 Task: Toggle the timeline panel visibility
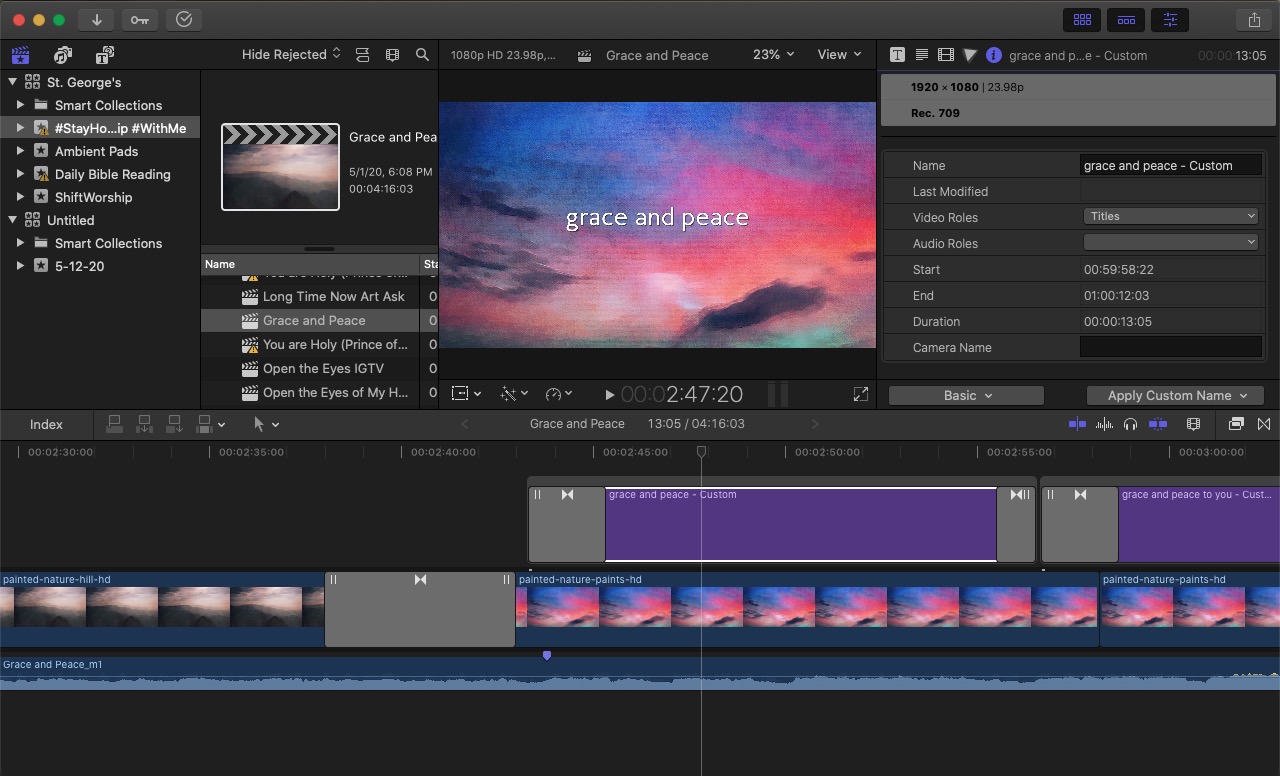pyautogui.click(x=1126, y=19)
